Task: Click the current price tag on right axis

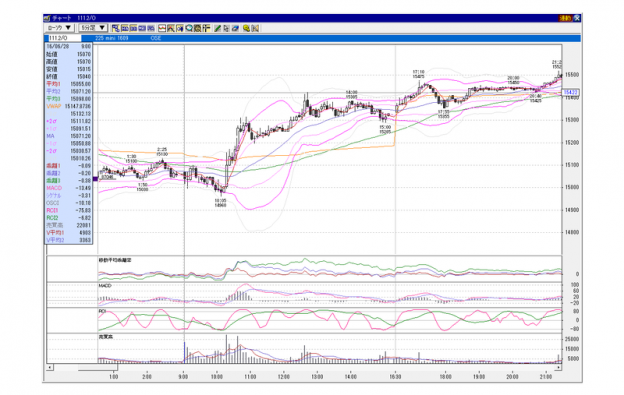Action: click(x=571, y=93)
